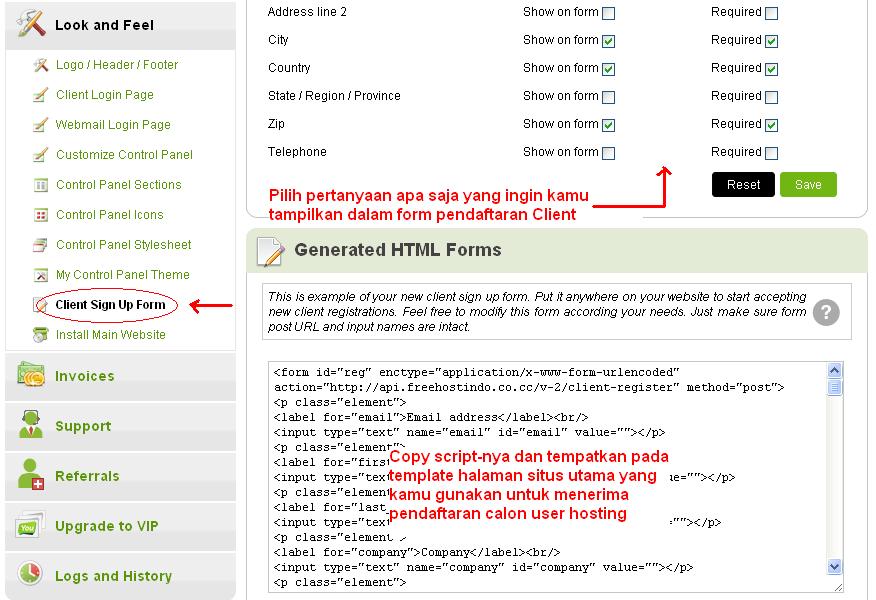The width and height of the screenshot is (876, 600).
Task: Click the Client Login Page pencil icon
Action: click(x=40, y=95)
